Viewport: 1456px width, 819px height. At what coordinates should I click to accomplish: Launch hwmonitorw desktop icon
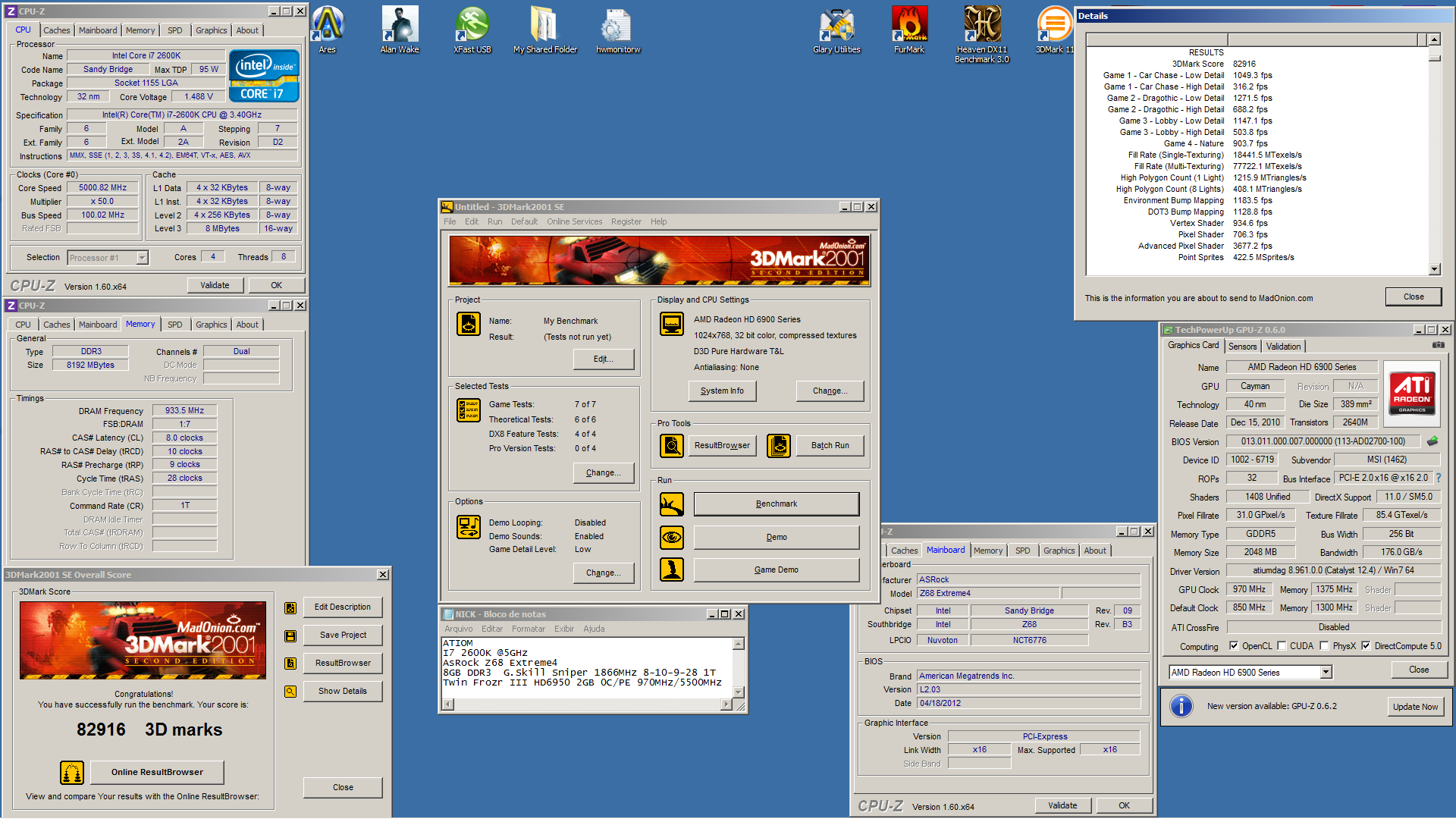point(617,30)
